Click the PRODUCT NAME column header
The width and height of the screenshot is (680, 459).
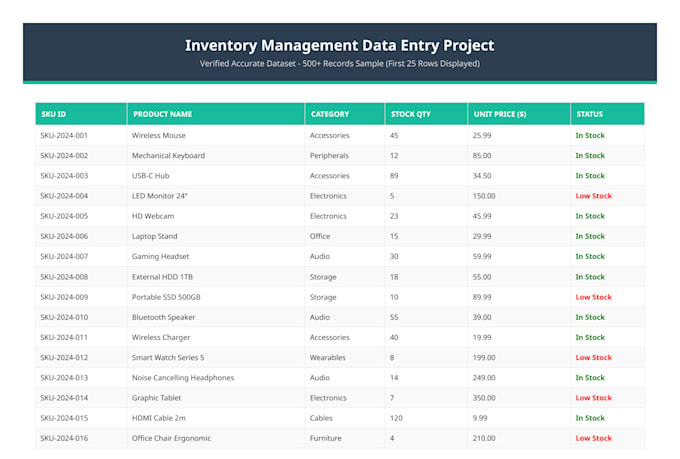[216, 114]
